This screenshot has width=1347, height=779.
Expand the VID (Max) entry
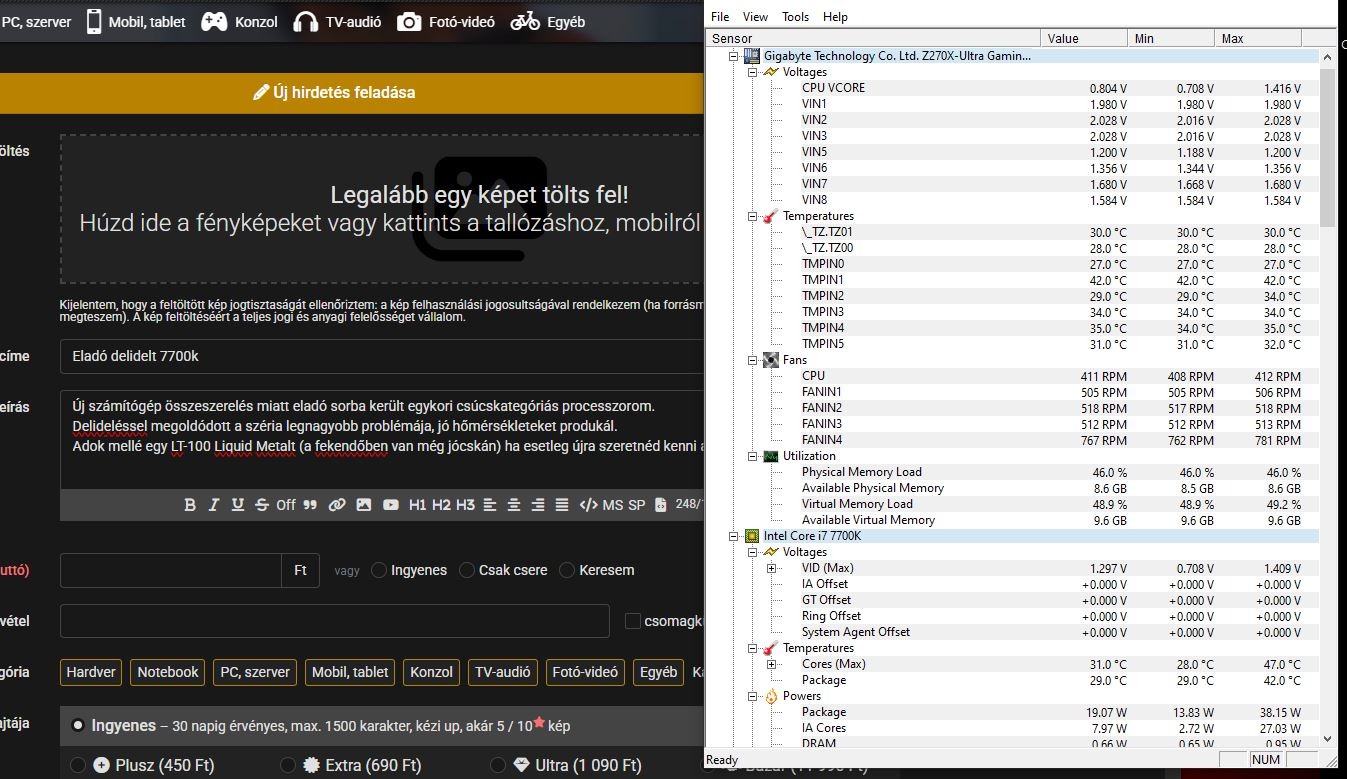(771, 568)
